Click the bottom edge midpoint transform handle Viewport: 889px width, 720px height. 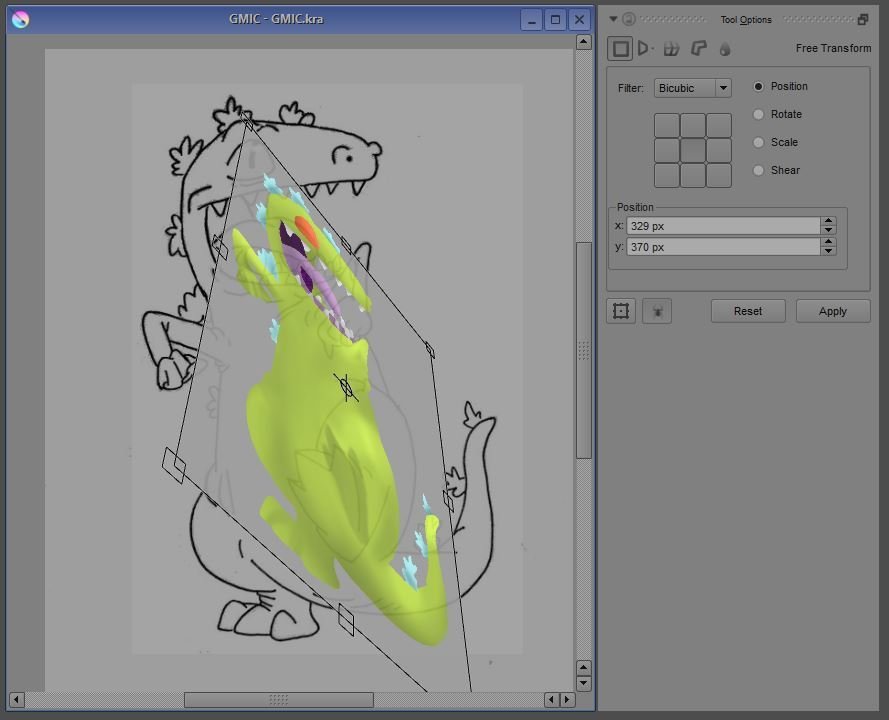pos(346,620)
